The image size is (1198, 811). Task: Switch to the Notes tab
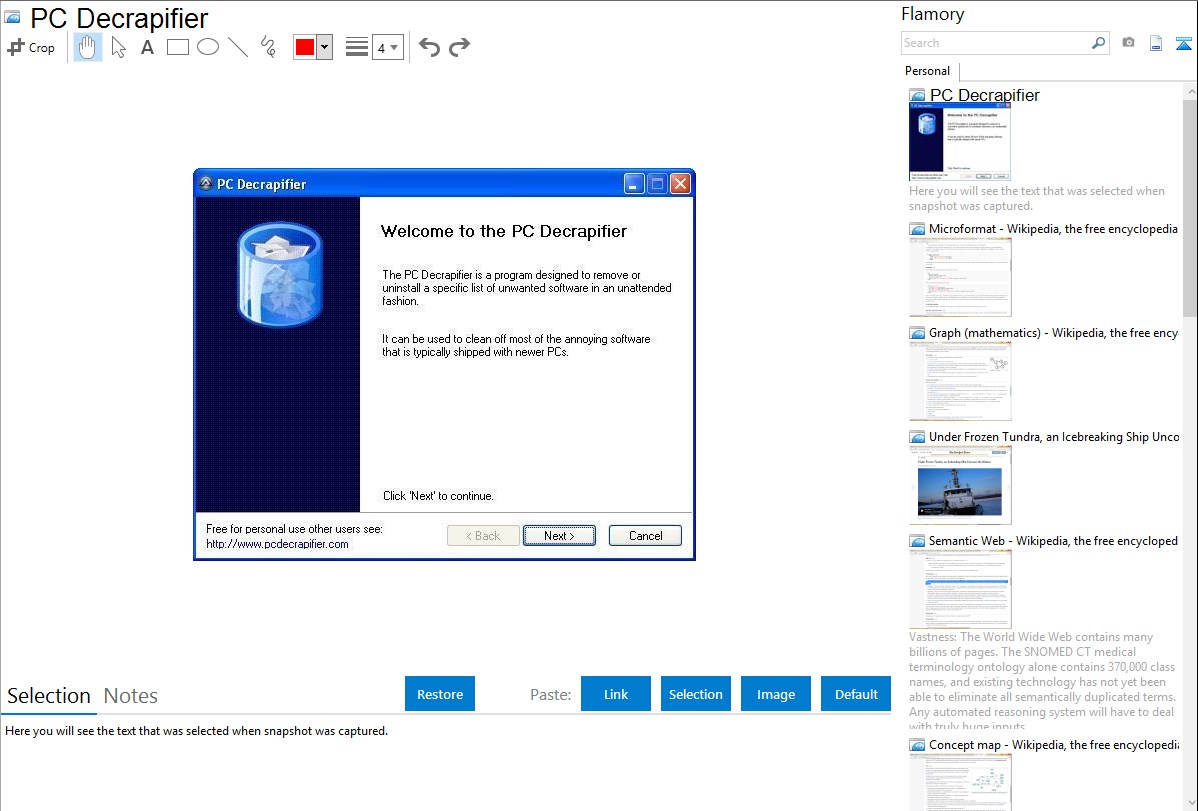click(x=131, y=696)
